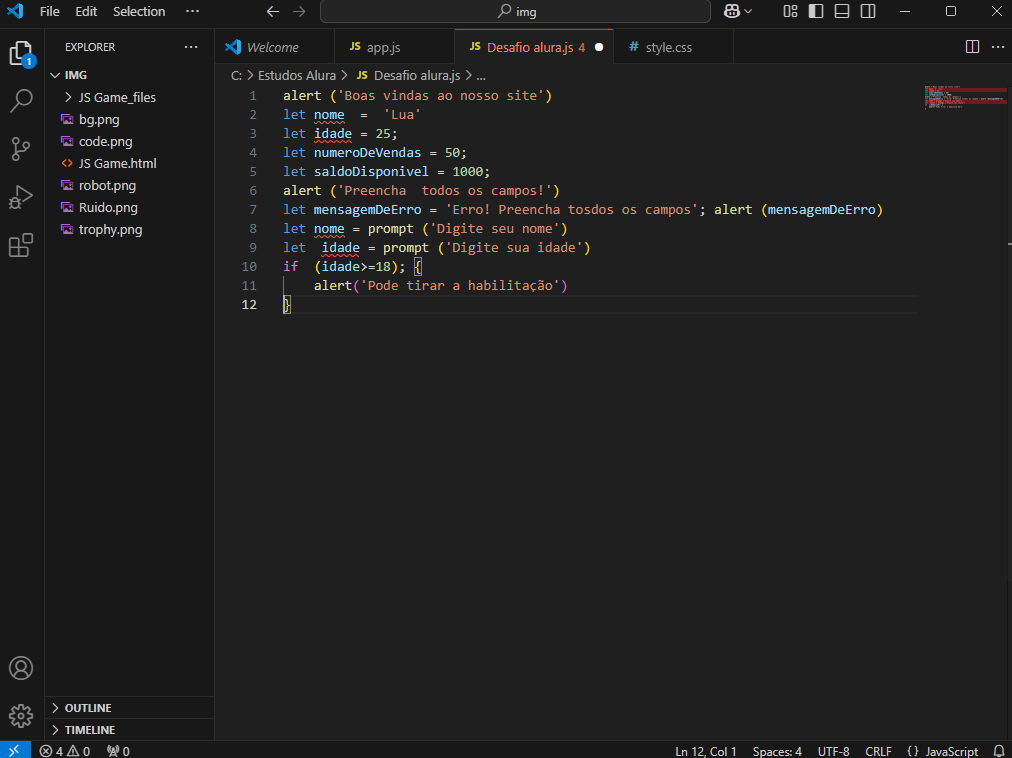Show errors and warnings in status bar

65,751
